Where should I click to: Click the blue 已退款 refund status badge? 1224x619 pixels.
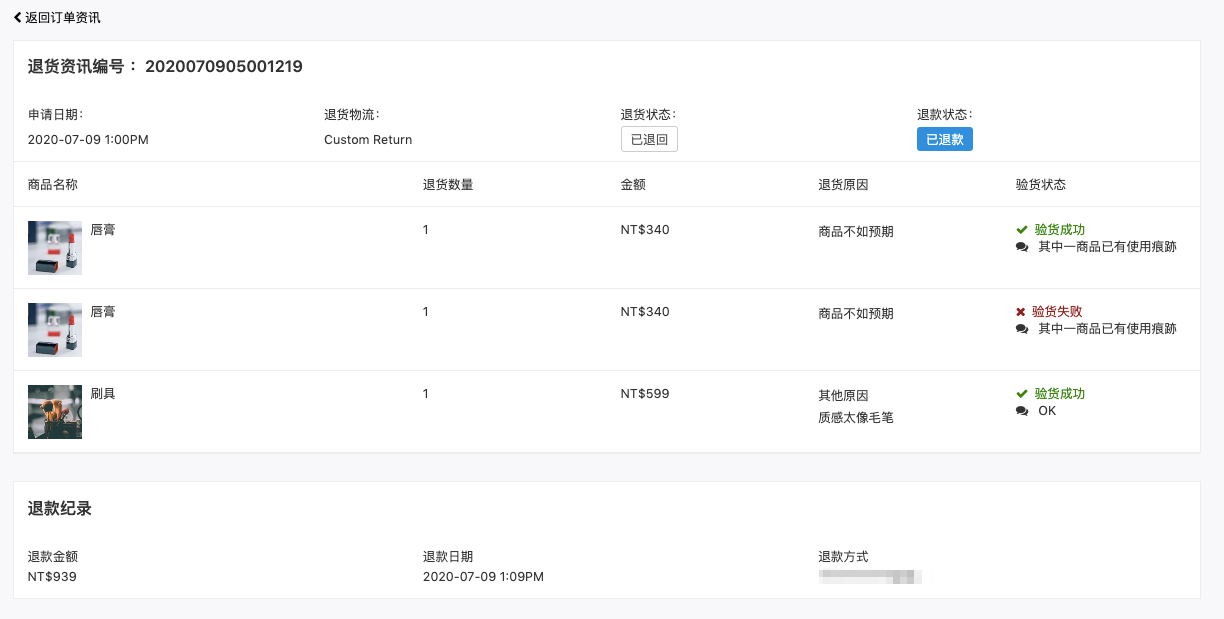(x=945, y=139)
